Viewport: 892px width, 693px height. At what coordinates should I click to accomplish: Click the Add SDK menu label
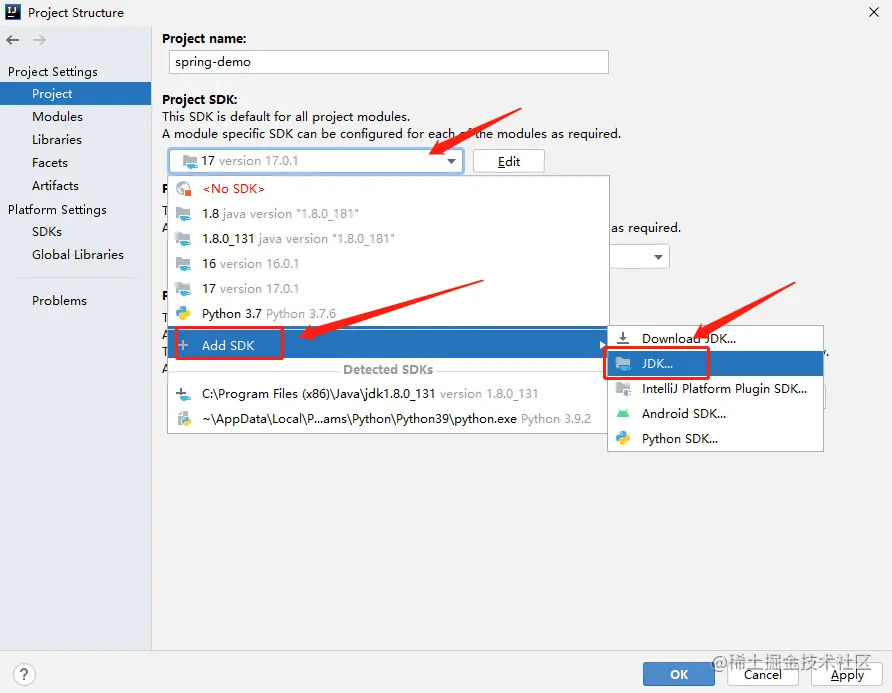tap(228, 345)
